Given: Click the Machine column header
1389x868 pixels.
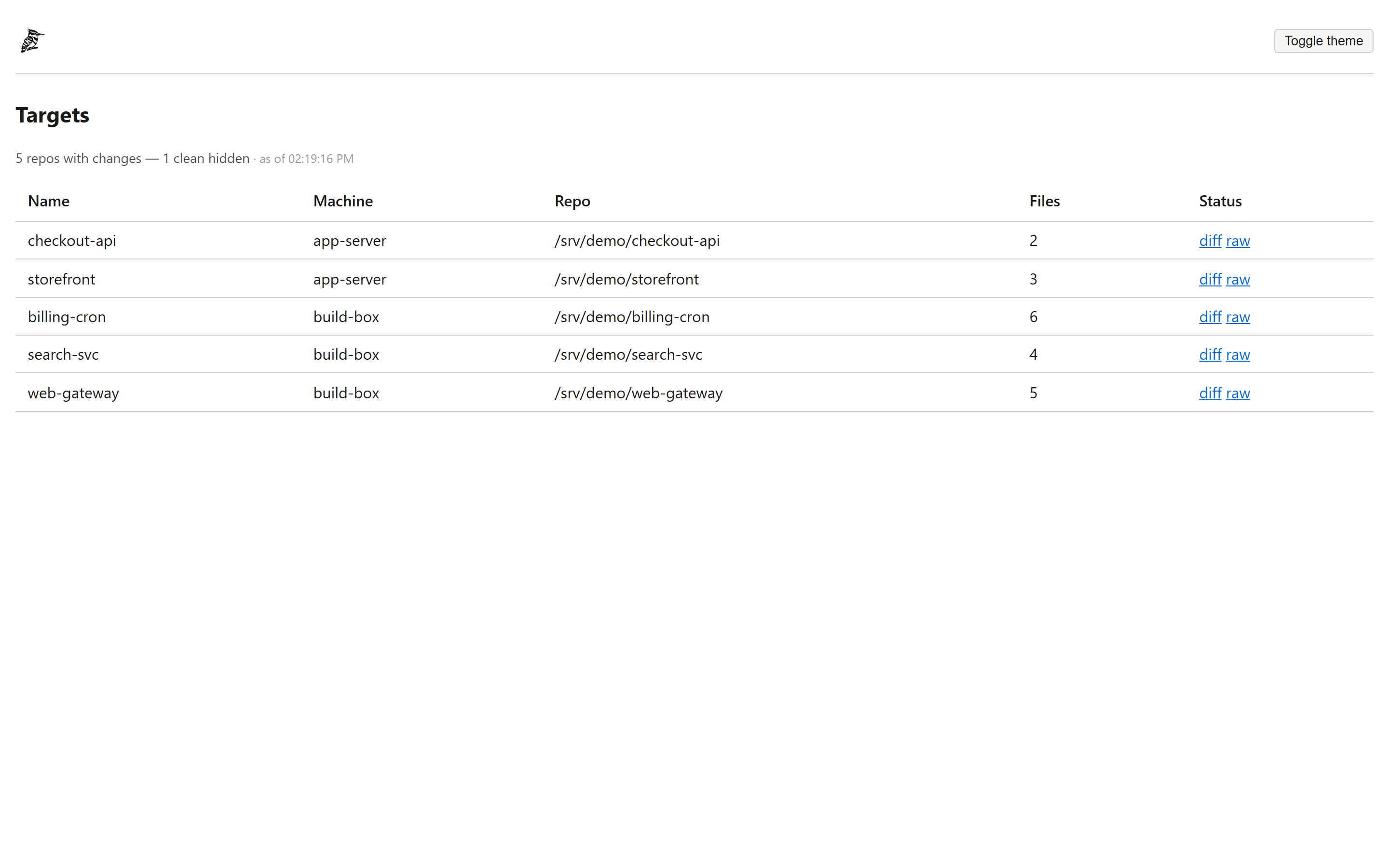Looking at the screenshot, I should [342, 201].
